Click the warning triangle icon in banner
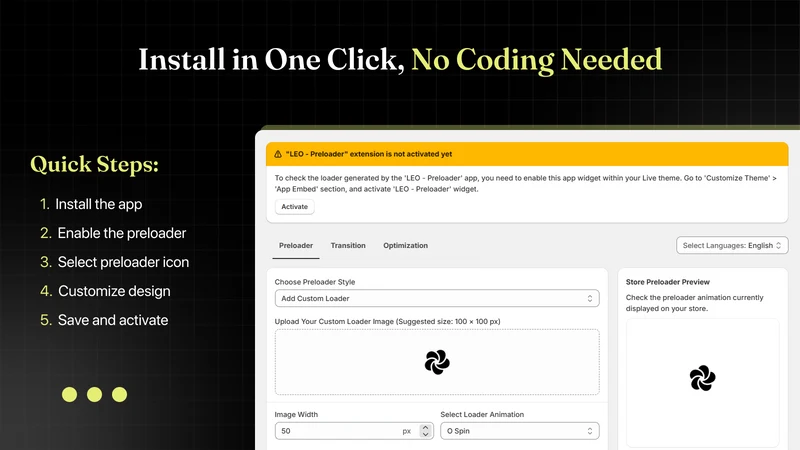Viewport: 800px width, 450px height. click(x=278, y=154)
